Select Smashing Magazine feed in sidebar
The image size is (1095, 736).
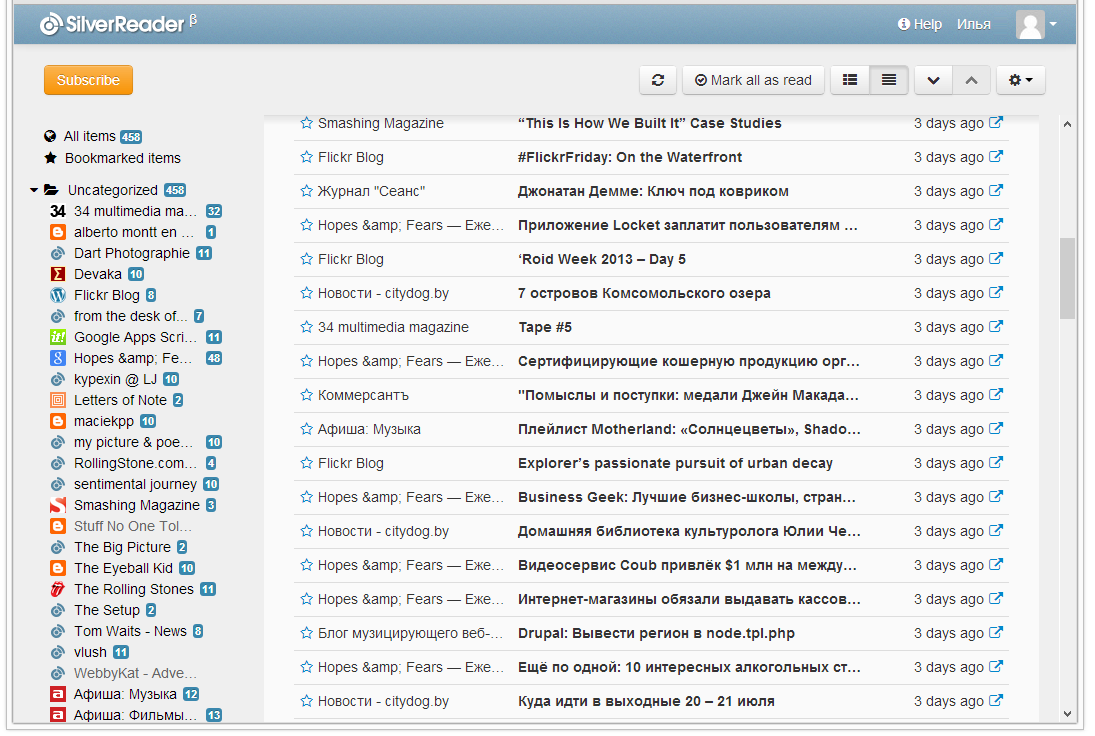pyautogui.click(x=133, y=505)
